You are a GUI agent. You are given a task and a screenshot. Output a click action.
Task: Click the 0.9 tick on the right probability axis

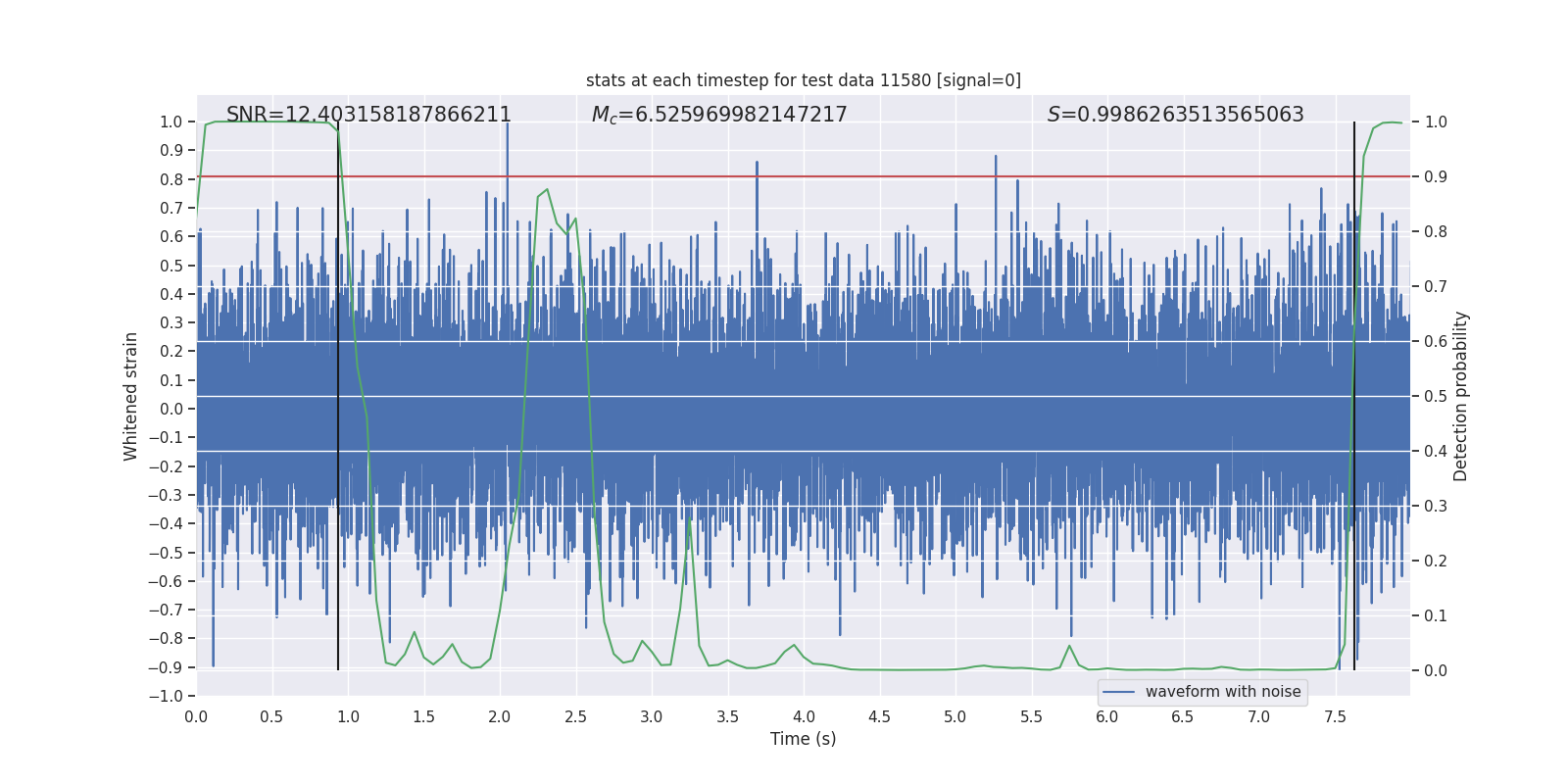pyautogui.click(x=1436, y=177)
